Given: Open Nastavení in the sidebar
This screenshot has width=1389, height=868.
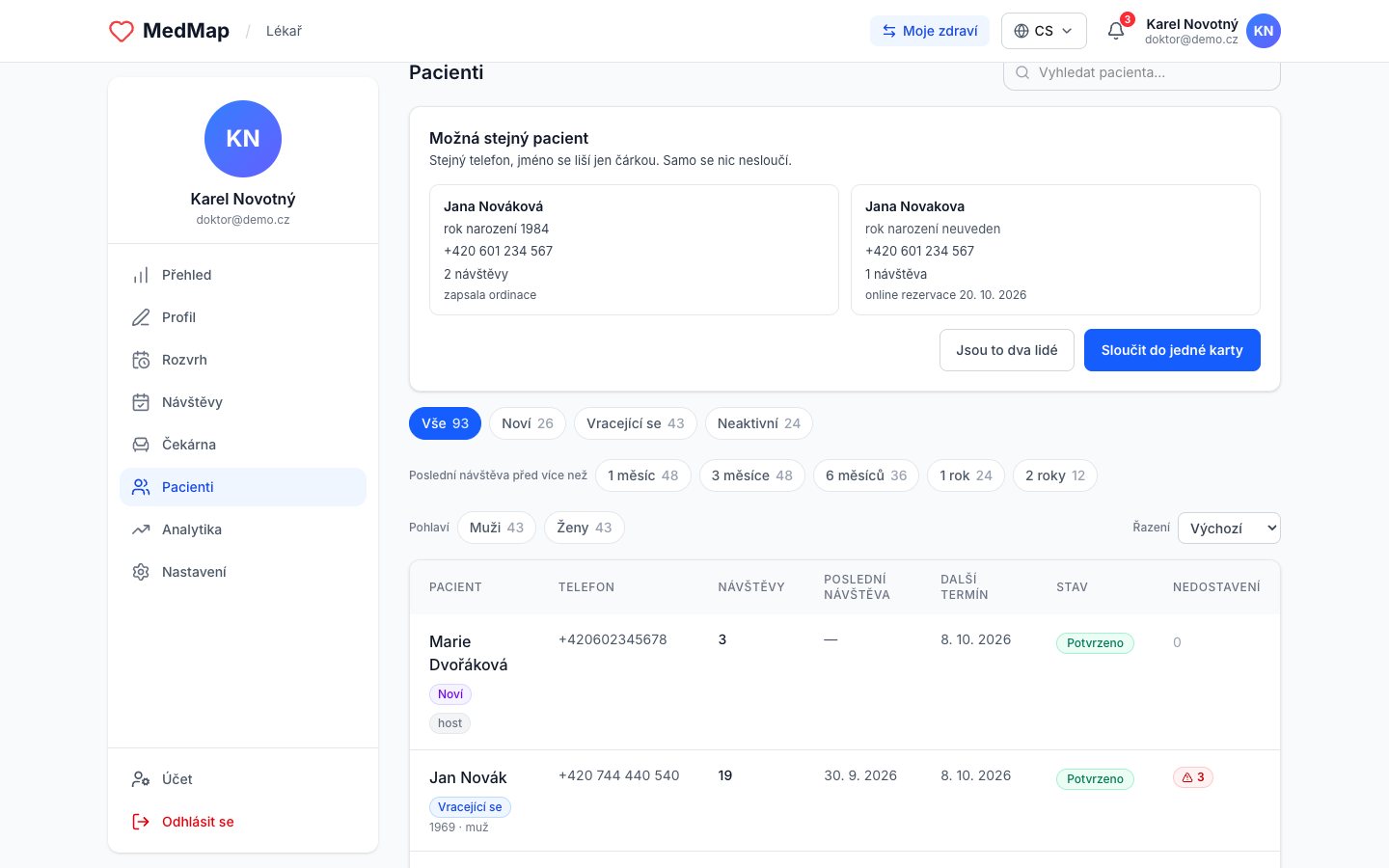Looking at the screenshot, I should coord(243,572).
